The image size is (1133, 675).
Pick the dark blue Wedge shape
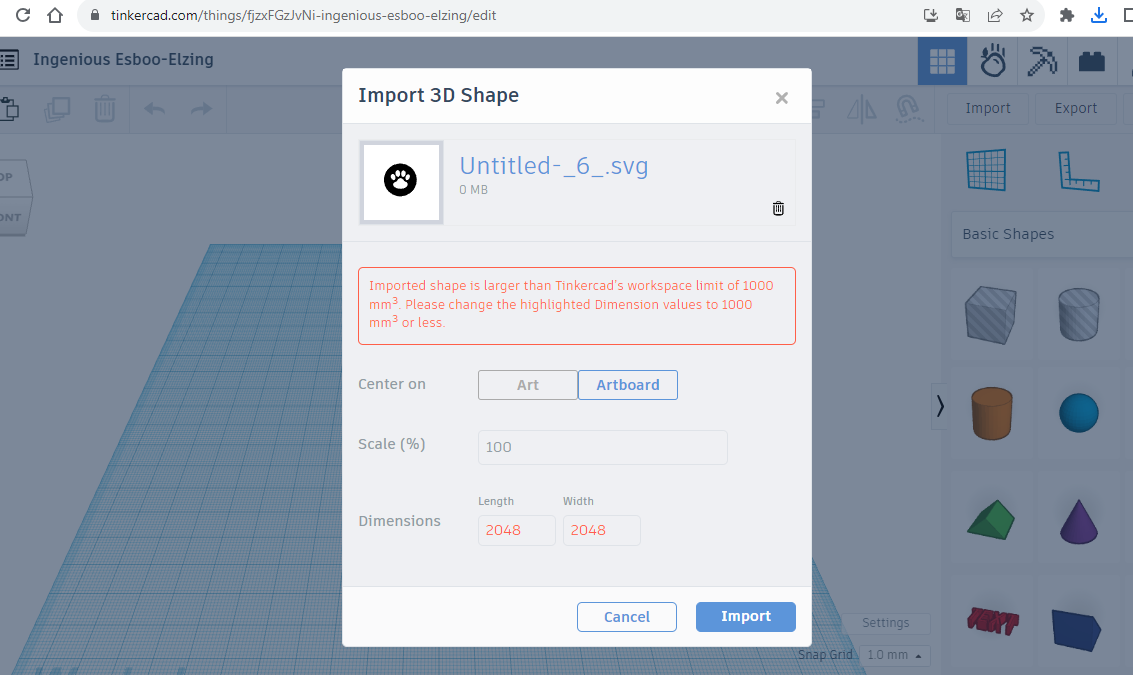click(x=1076, y=630)
